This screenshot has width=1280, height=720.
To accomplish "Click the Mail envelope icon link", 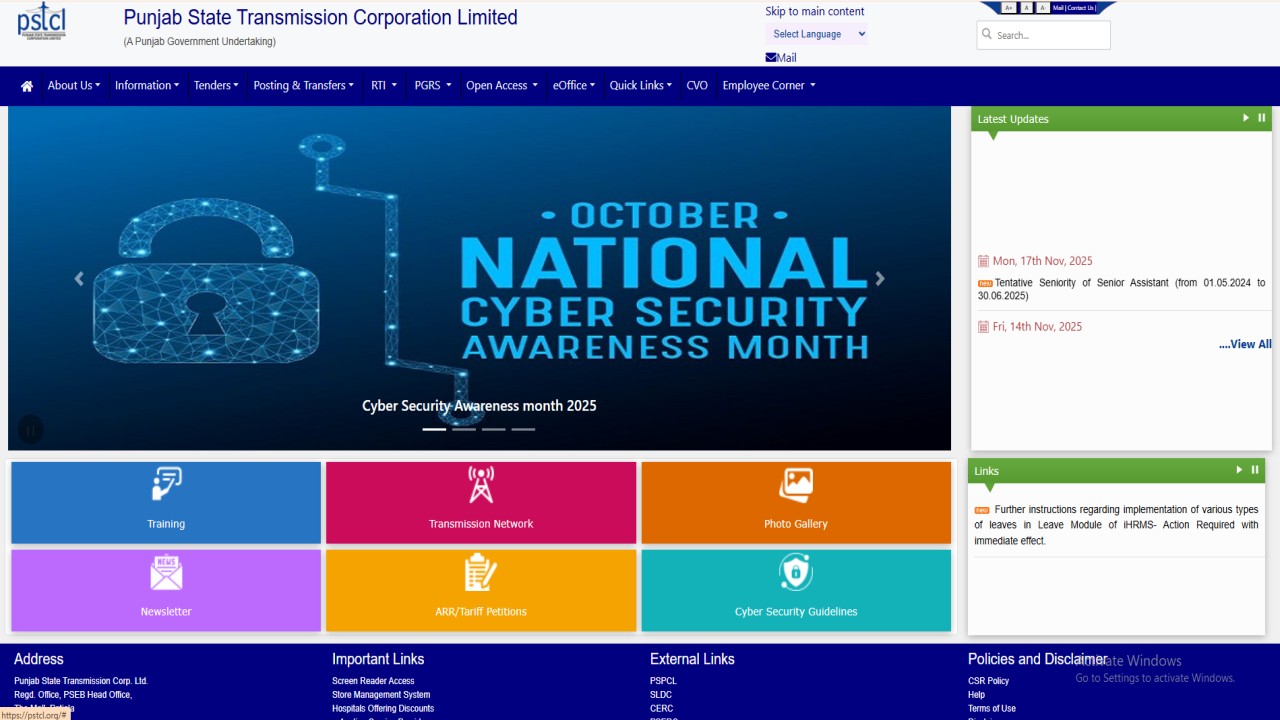I will tap(771, 58).
